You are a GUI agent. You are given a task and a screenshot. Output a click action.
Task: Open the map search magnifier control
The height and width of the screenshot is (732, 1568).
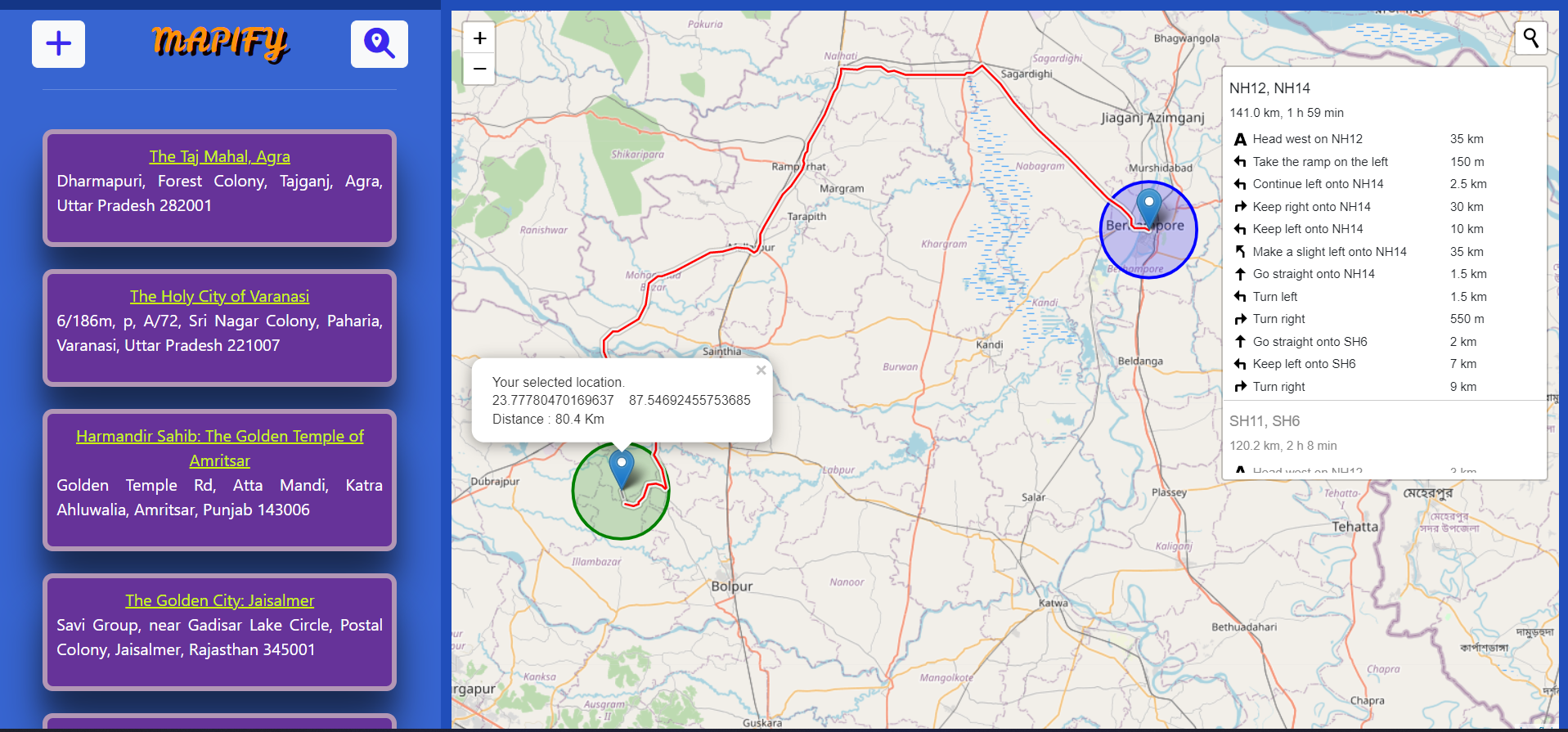point(1530,38)
